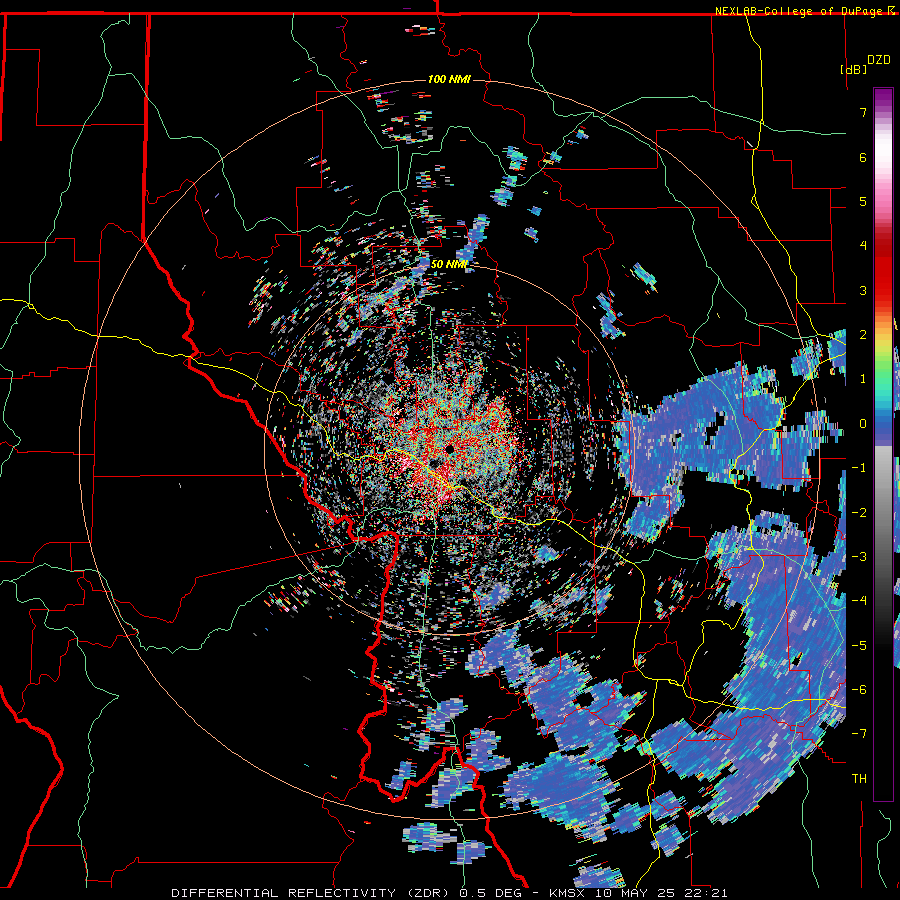Click the ZDR color scale bar

pos(883,444)
